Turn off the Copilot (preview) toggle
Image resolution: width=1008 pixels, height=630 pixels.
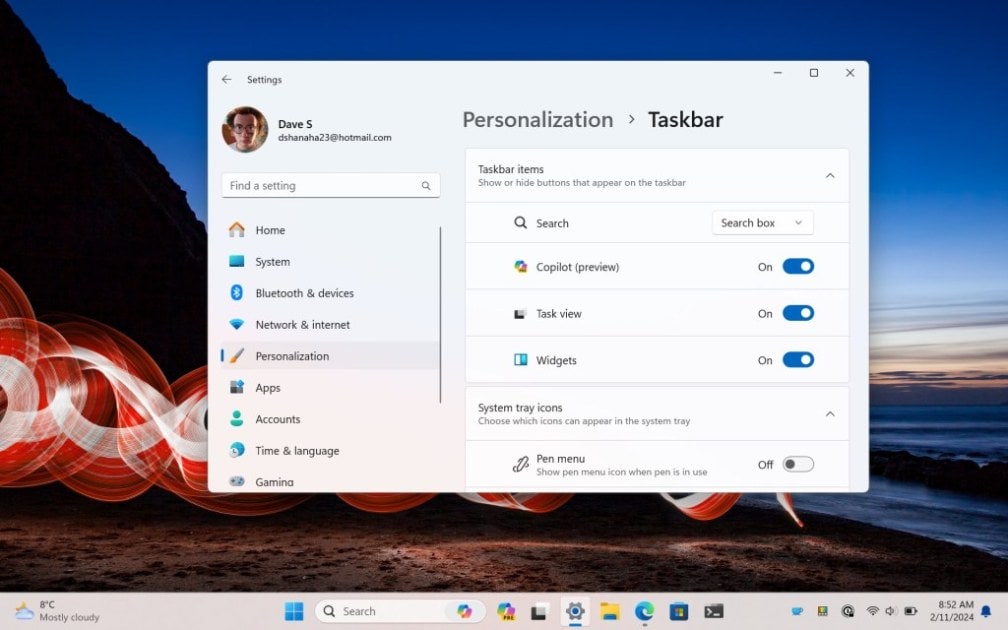click(798, 267)
